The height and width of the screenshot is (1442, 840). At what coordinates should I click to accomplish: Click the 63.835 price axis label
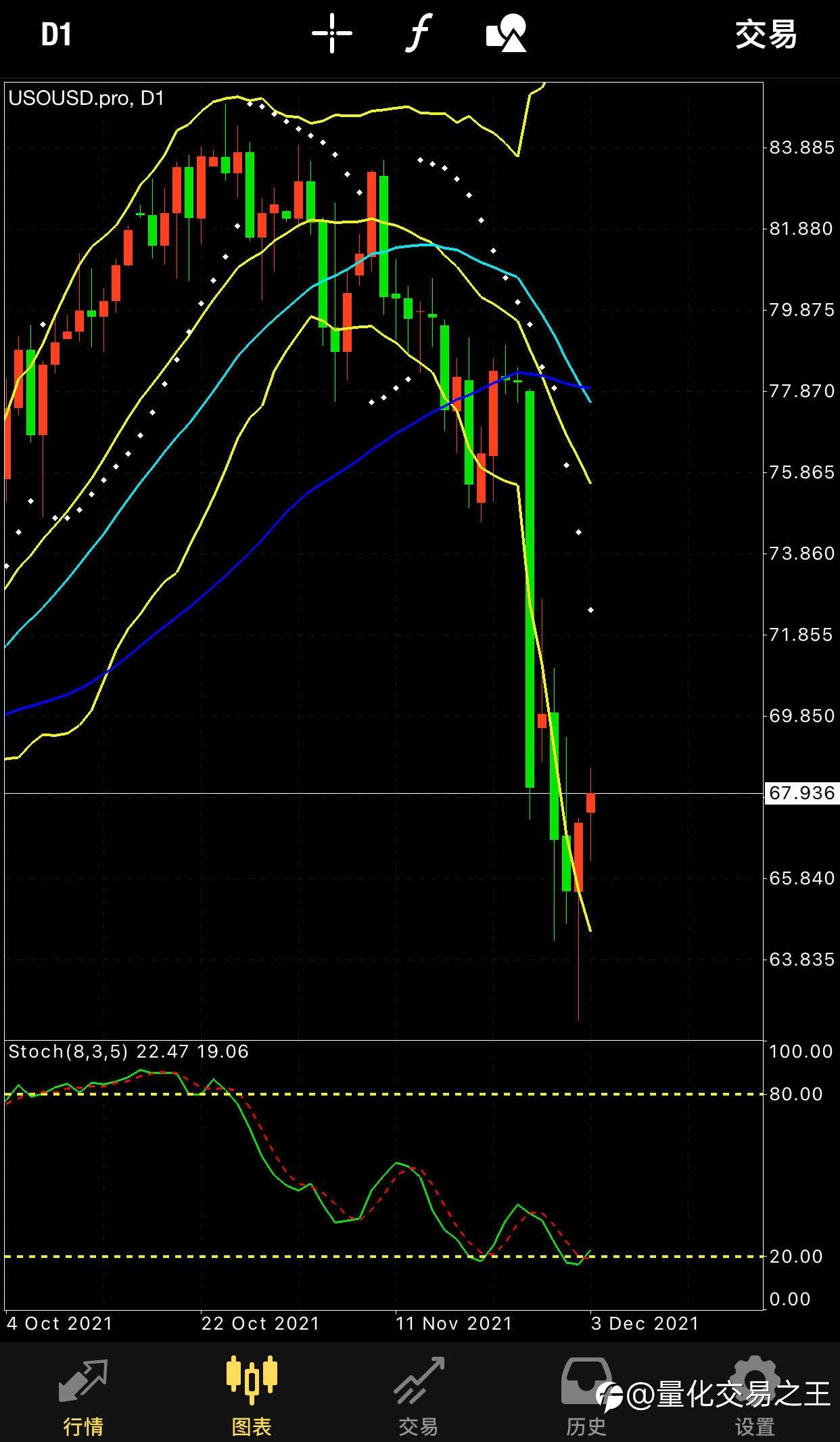coord(802,960)
